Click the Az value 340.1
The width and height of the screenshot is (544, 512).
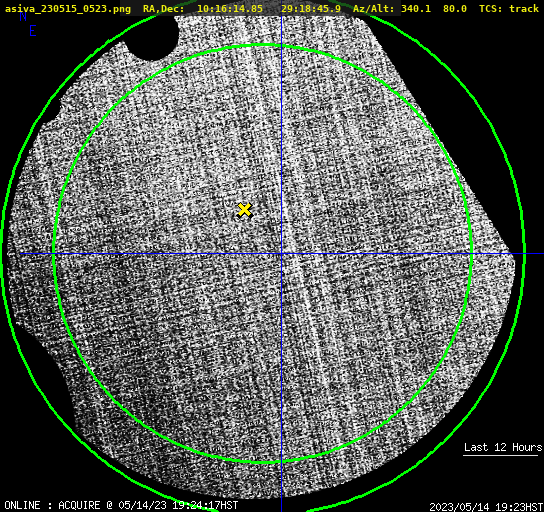416,8
